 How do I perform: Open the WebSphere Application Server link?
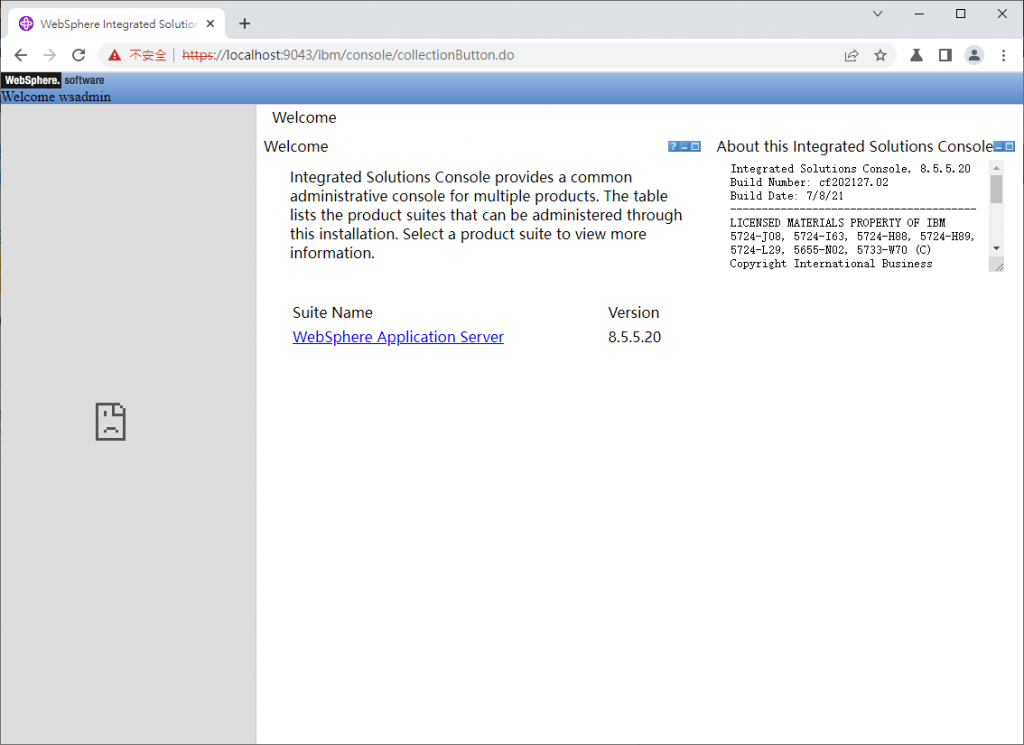point(398,337)
